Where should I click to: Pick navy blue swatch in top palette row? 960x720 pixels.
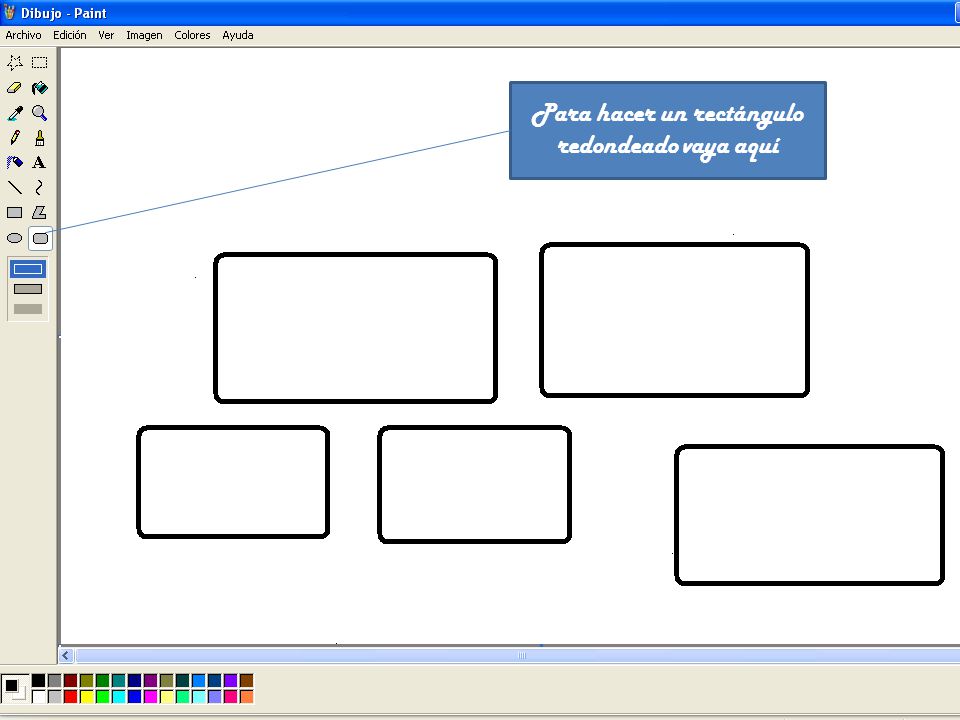tap(135, 680)
